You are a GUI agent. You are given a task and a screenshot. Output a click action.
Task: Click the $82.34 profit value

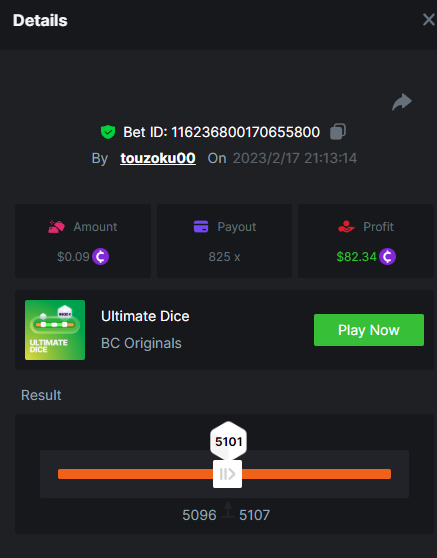(356, 257)
